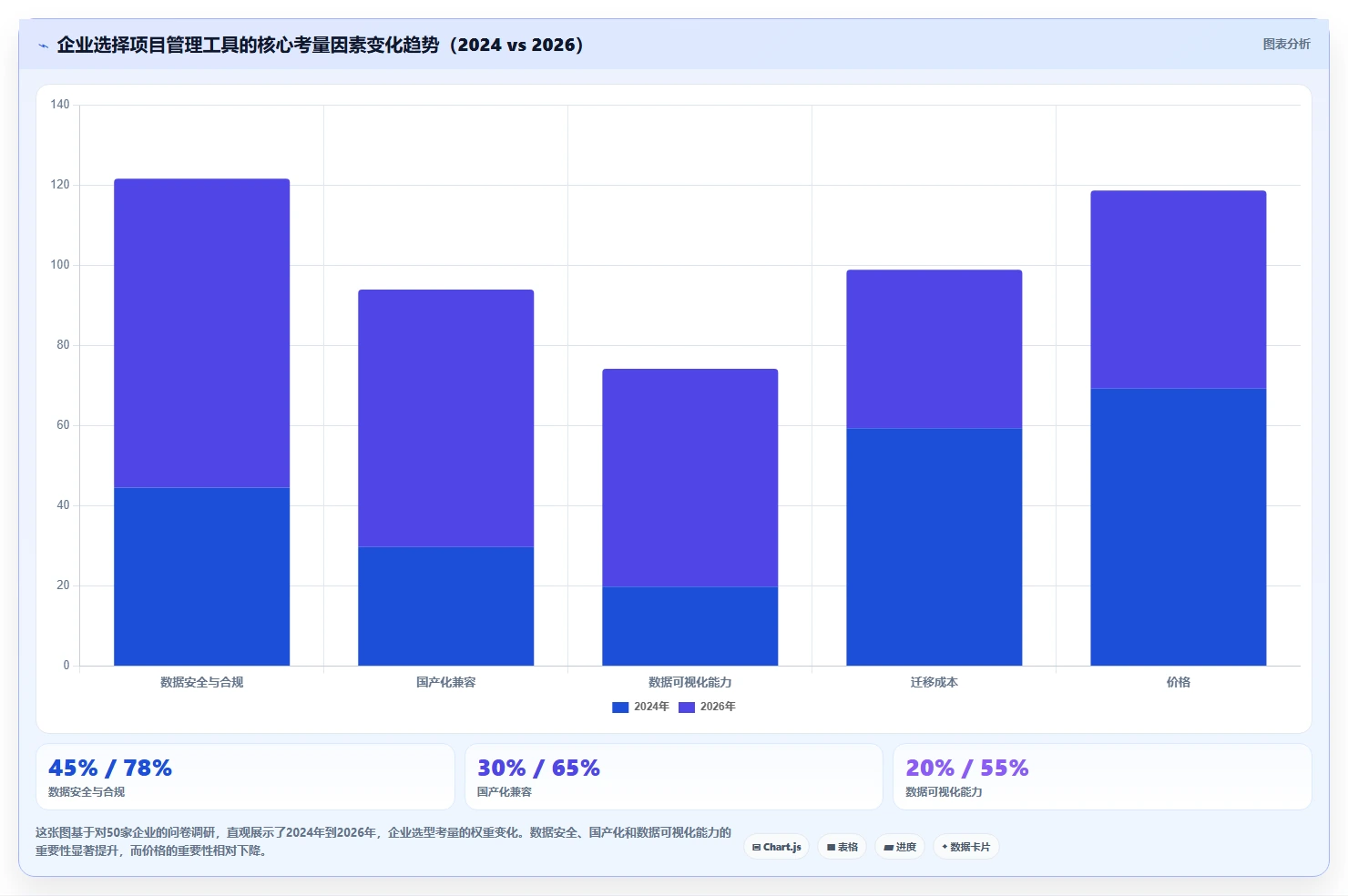Open the 20% / 55% stat card

point(1102,777)
